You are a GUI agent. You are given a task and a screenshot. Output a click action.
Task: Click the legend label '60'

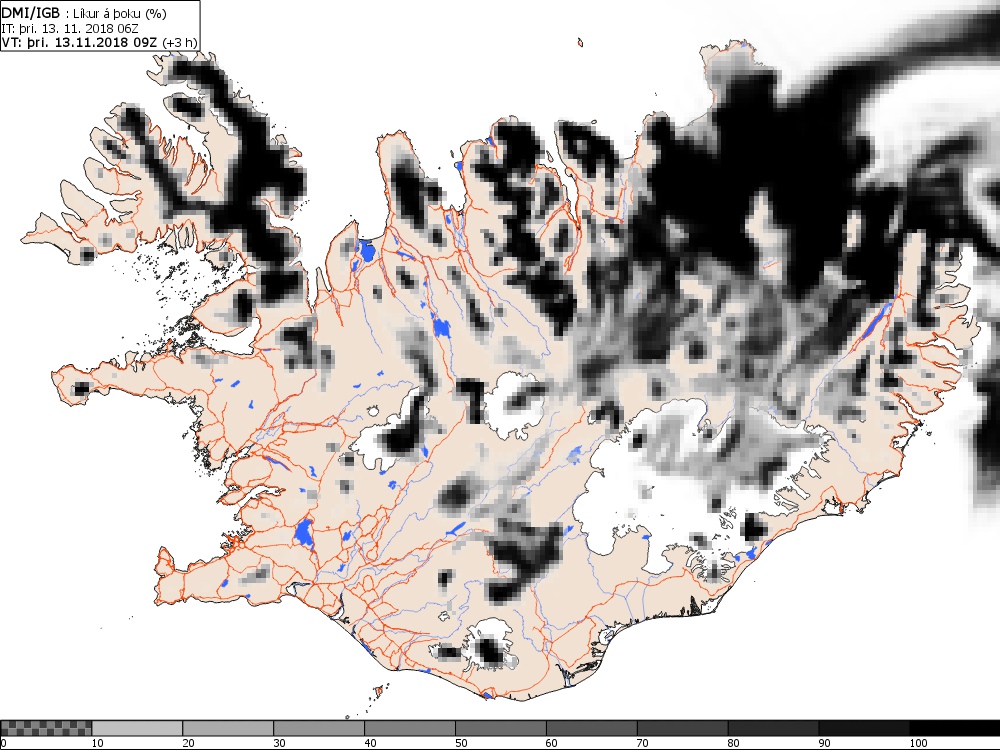pyautogui.click(x=552, y=743)
